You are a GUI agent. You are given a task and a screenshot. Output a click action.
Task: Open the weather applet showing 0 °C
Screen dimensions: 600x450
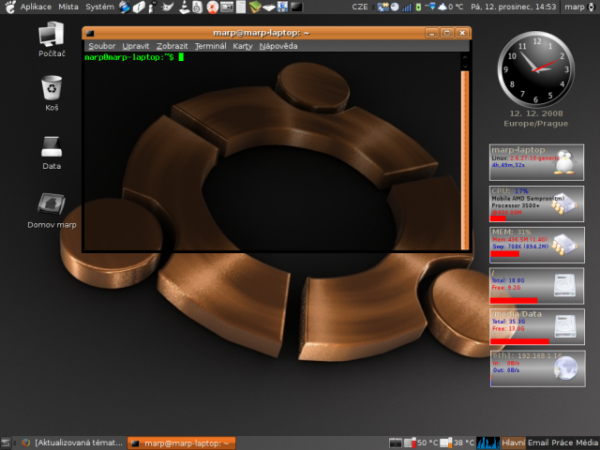coord(450,7)
